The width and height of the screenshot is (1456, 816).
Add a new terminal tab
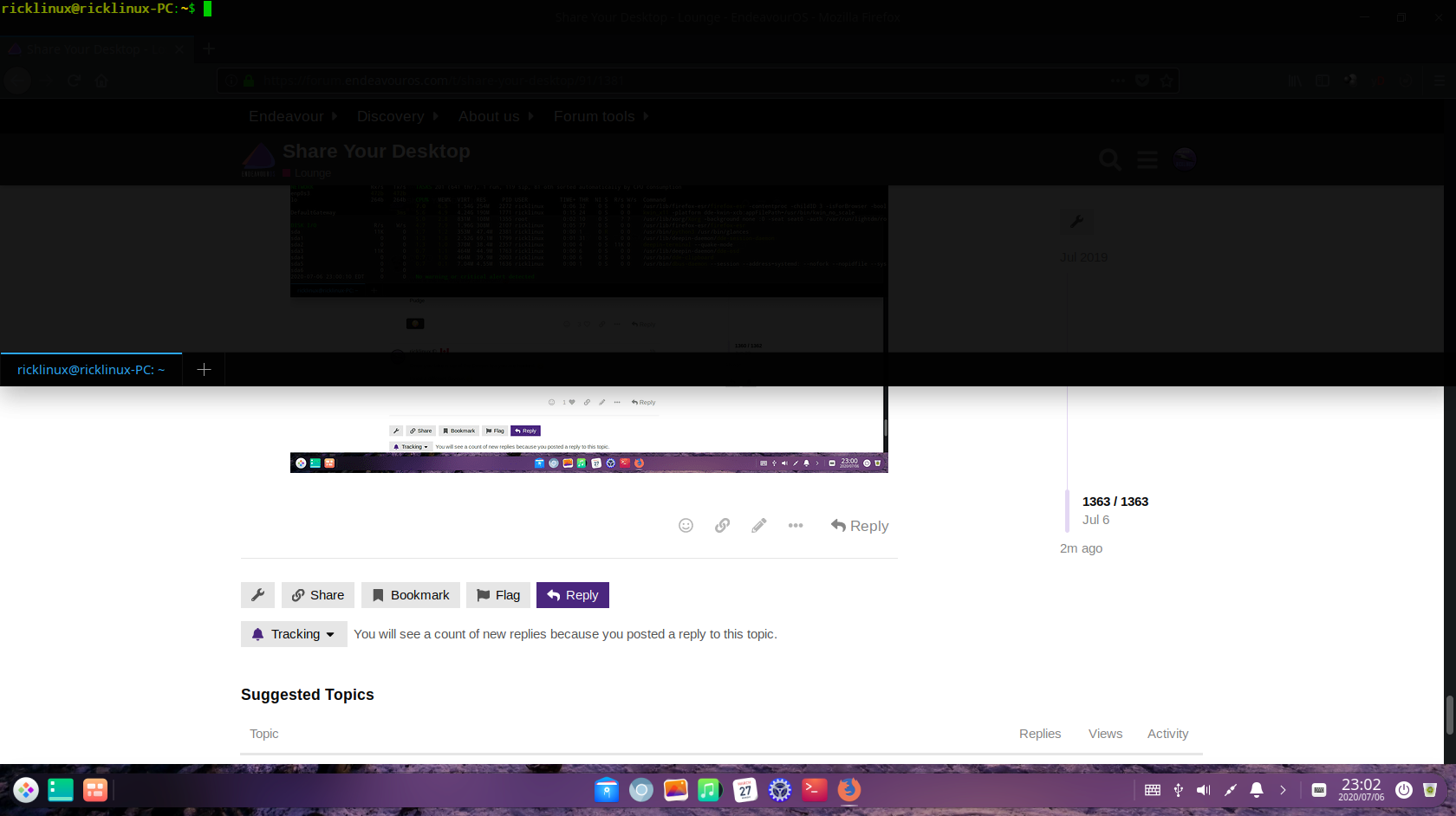click(x=204, y=370)
